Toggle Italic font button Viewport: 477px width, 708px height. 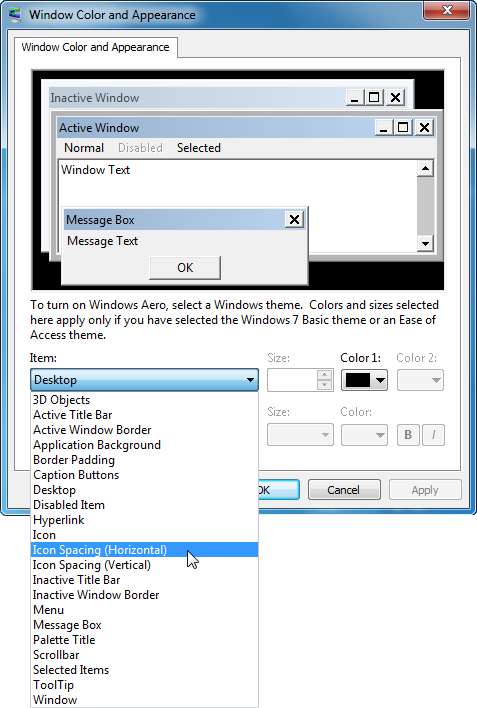pos(433,435)
